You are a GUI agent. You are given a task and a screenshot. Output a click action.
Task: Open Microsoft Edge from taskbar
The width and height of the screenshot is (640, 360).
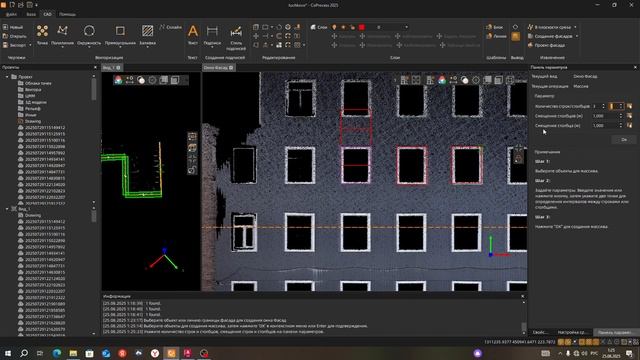click(57, 353)
